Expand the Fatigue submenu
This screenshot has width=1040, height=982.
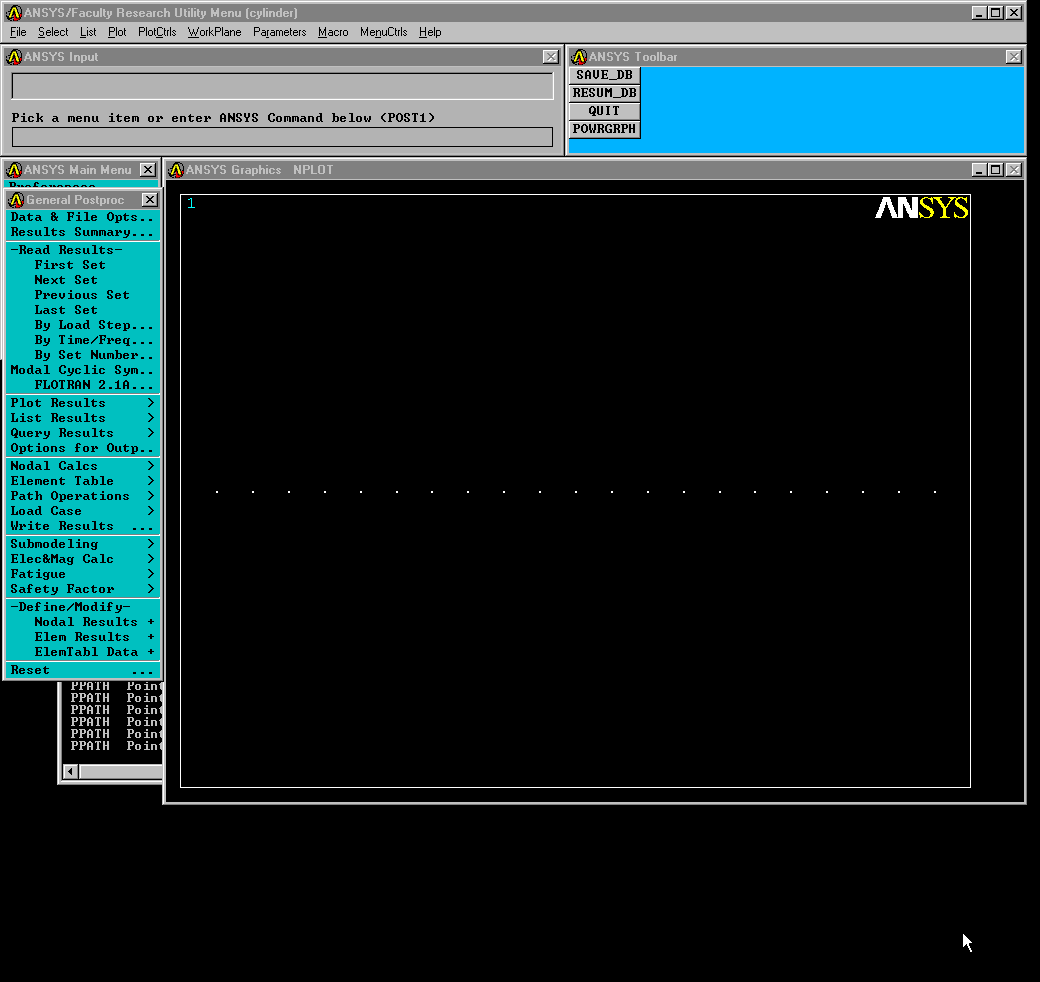[82, 574]
